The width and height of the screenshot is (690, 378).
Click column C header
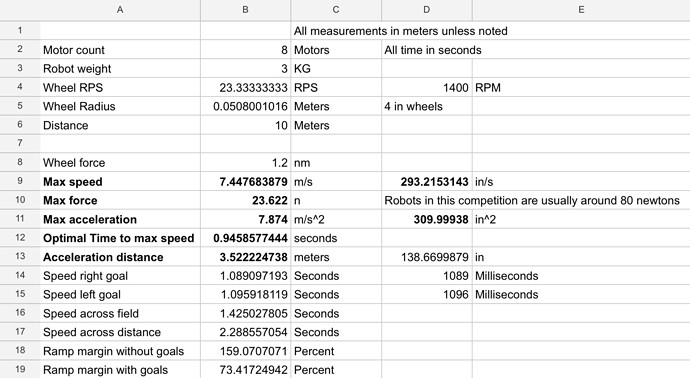(x=336, y=10)
